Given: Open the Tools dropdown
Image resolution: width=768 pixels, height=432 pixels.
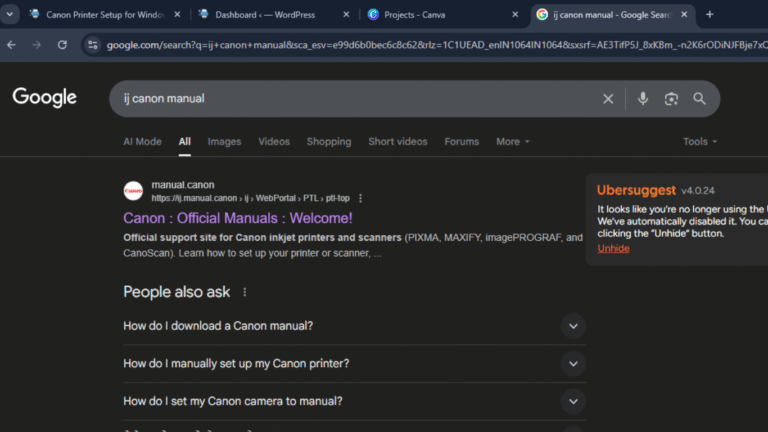Looking at the screenshot, I should tap(700, 142).
